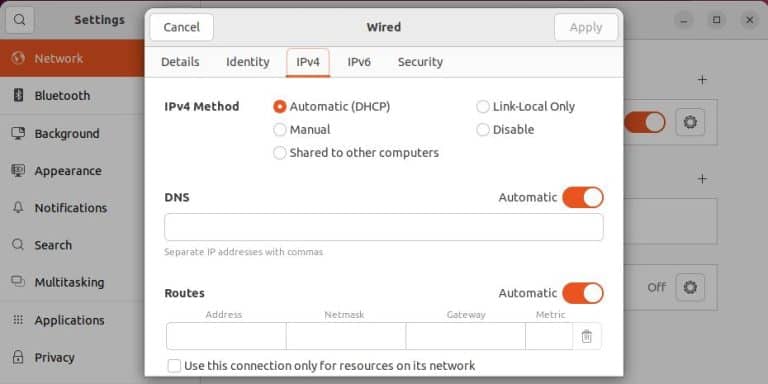The width and height of the screenshot is (768, 384).
Task: Add a connection with the top plus icon
Action: [702, 80]
